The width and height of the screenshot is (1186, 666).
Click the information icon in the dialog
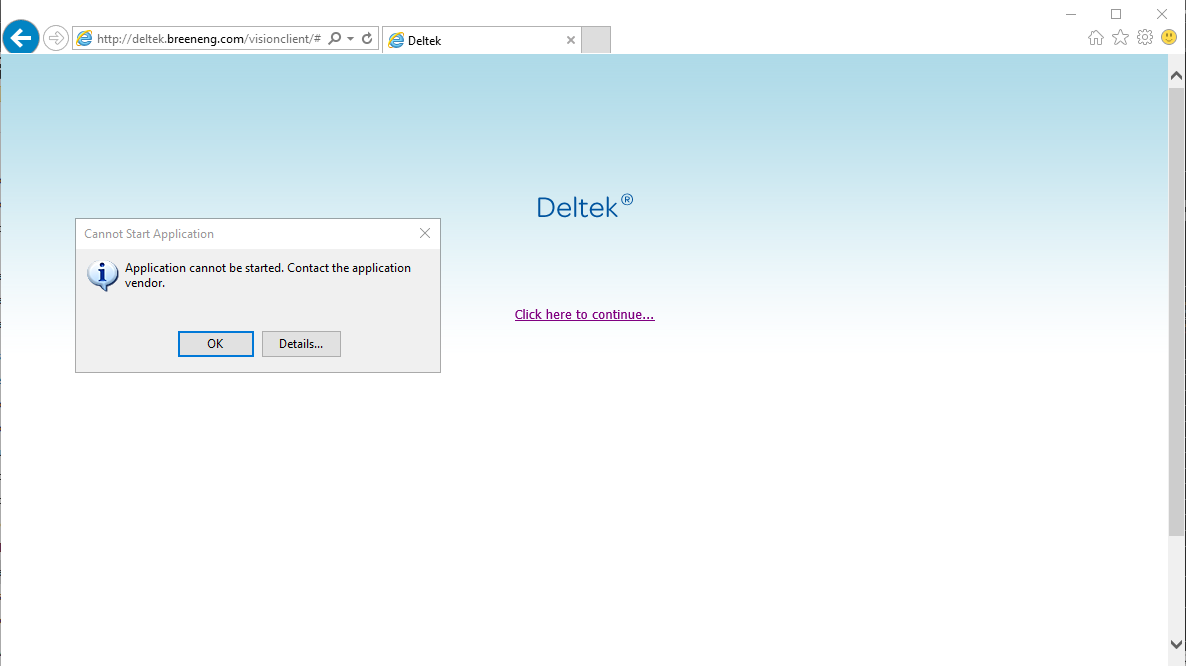[x=102, y=275]
